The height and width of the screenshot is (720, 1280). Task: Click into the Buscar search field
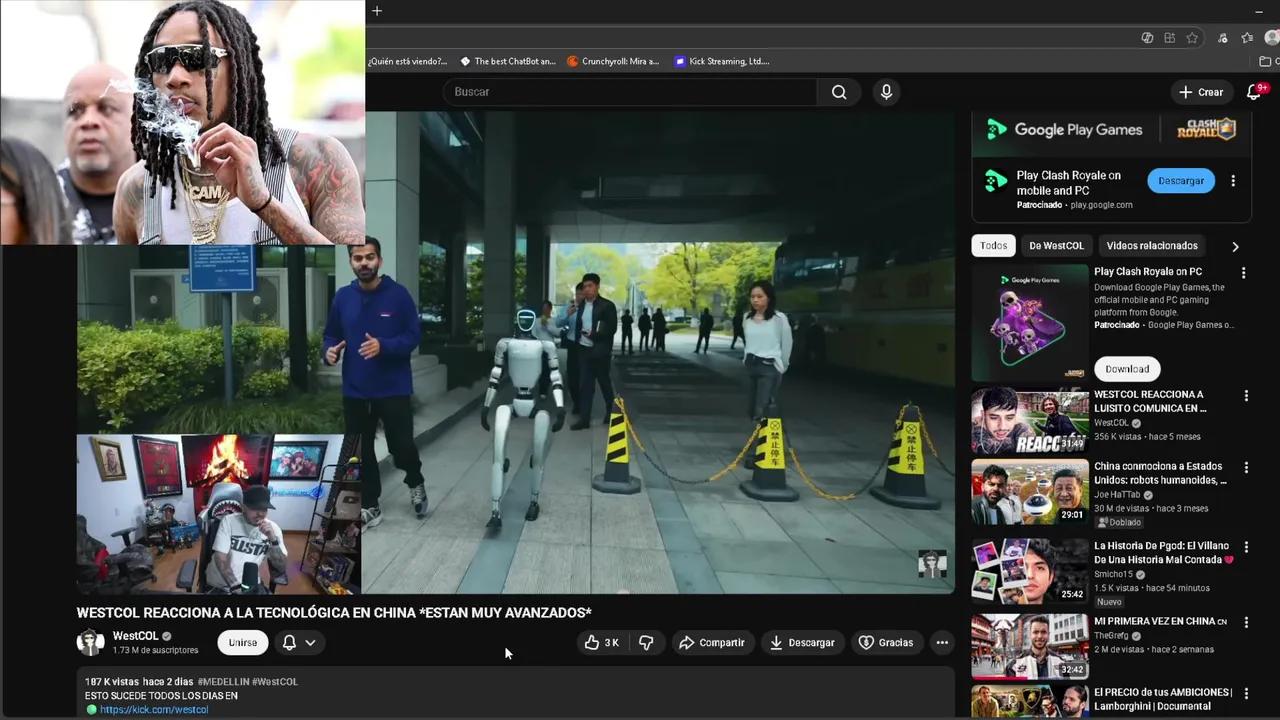(630, 92)
